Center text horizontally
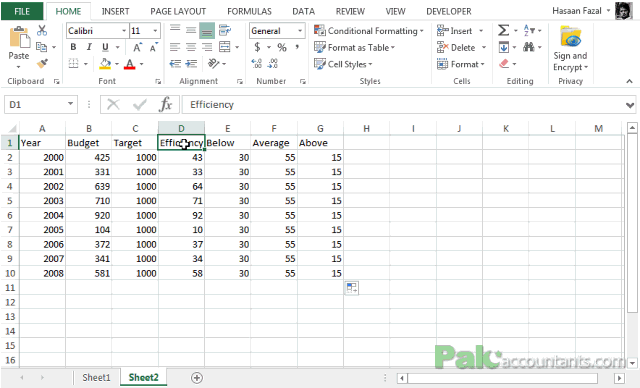Viewport: 640px width, 388px height. point(191,47)
